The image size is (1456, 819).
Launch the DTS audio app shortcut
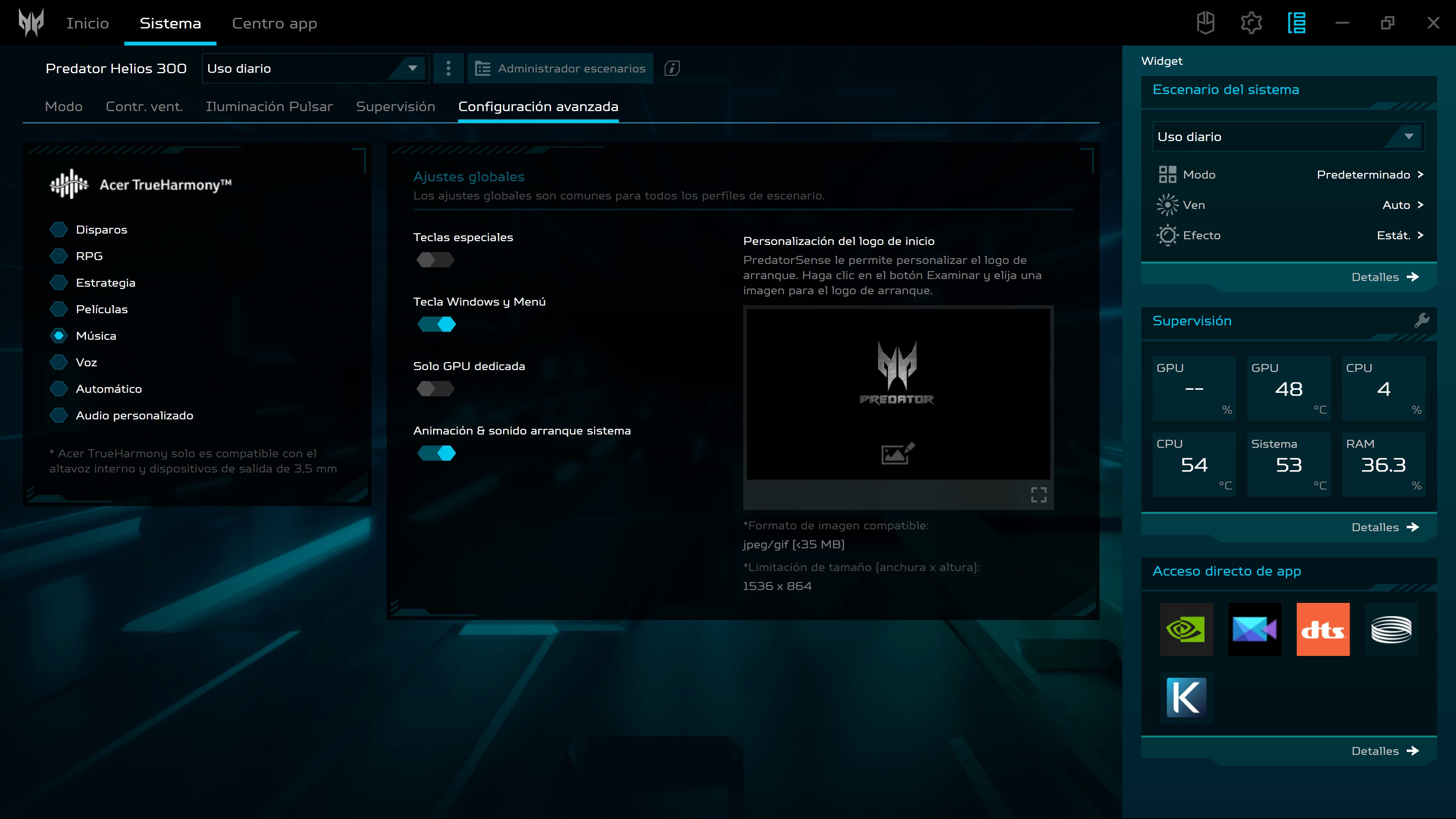[x=1323, y=629]
